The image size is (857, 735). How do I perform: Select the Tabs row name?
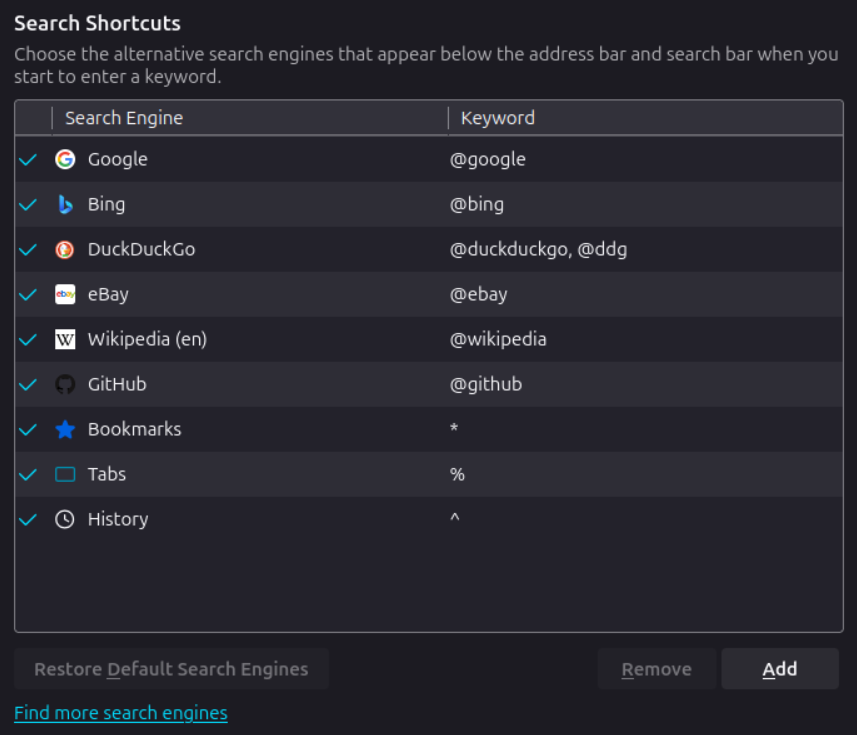tap(107, 474)
